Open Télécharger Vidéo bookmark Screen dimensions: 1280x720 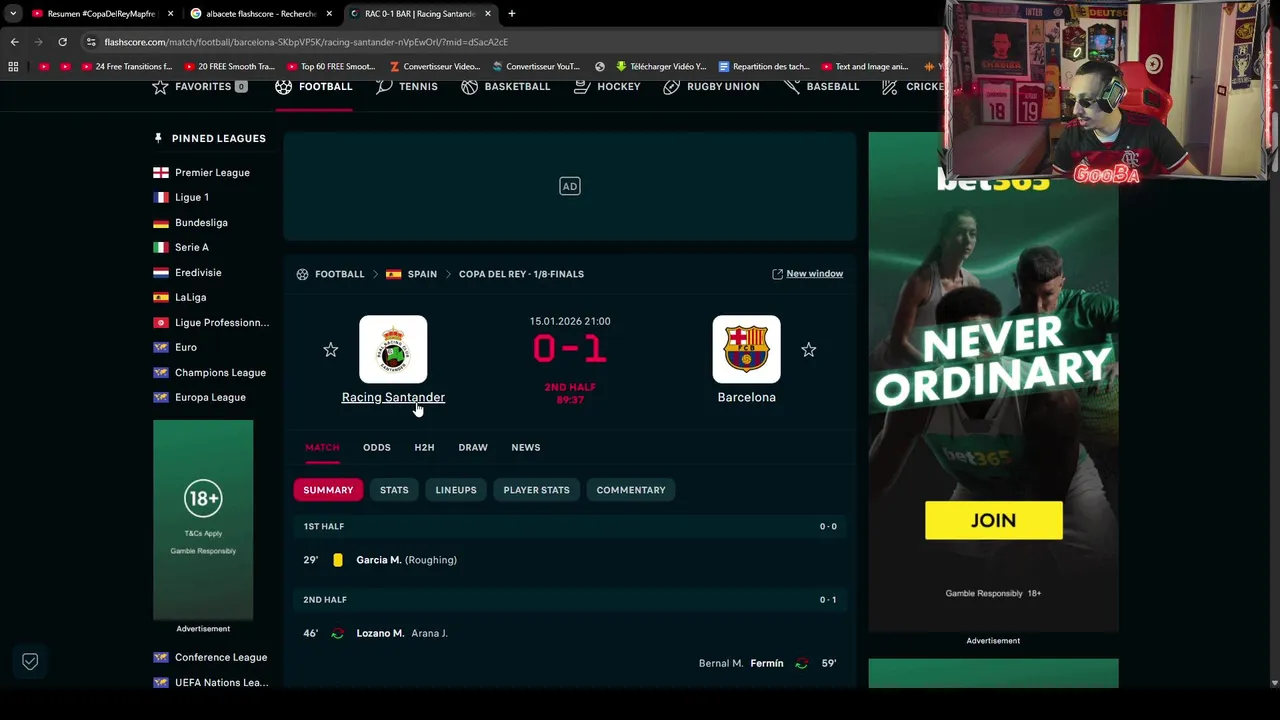661,67
